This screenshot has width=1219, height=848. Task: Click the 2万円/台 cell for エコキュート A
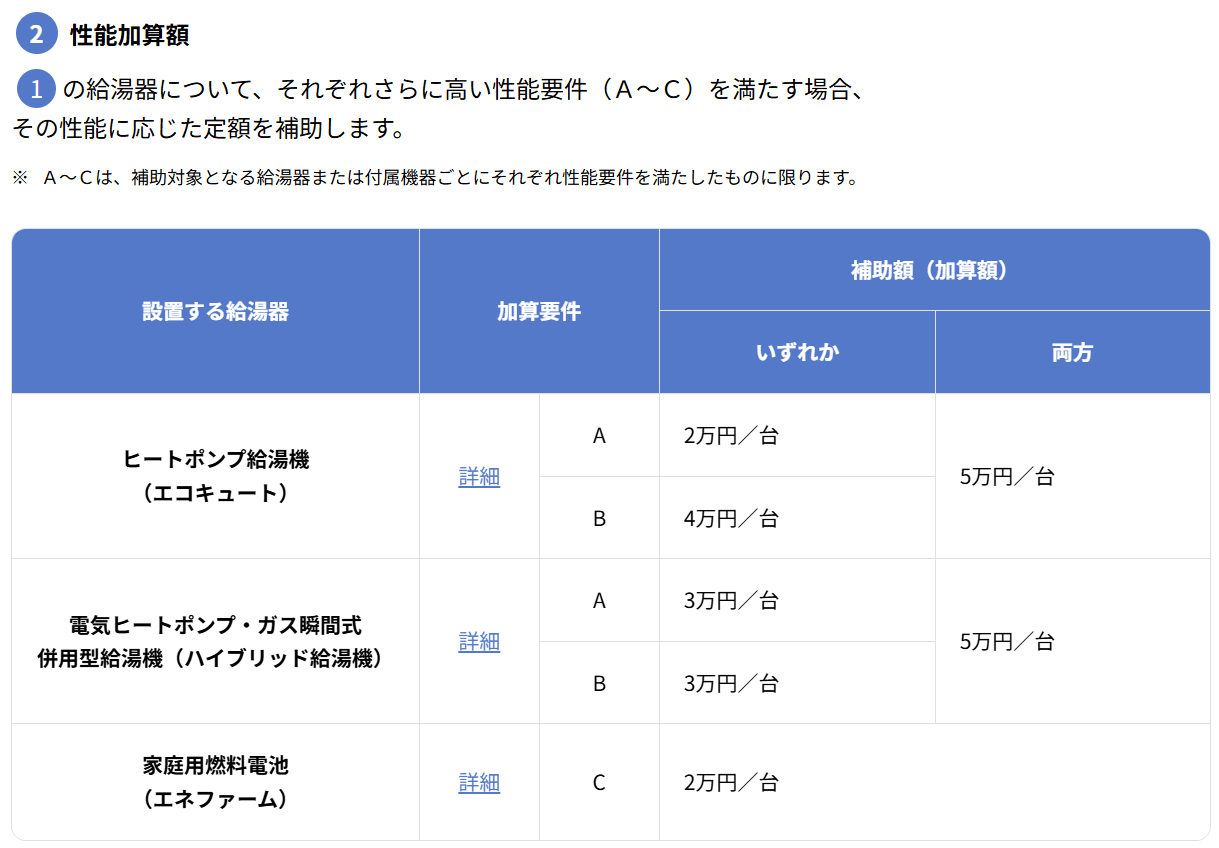(x=731, y=436)
